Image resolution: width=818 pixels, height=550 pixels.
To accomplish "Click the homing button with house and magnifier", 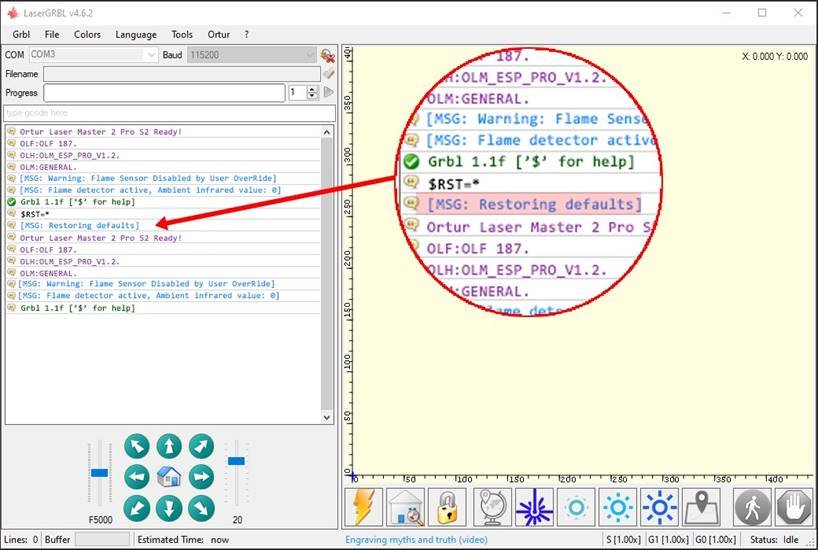I will click(406, 507).
